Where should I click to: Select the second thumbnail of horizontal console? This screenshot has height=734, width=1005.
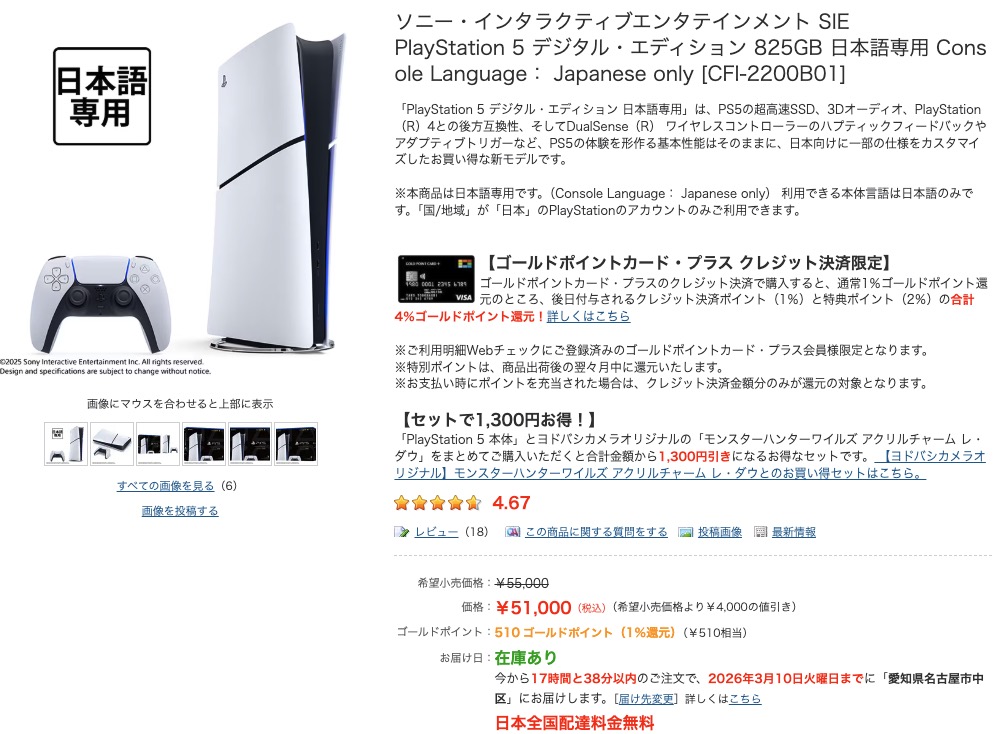point(112,444)
